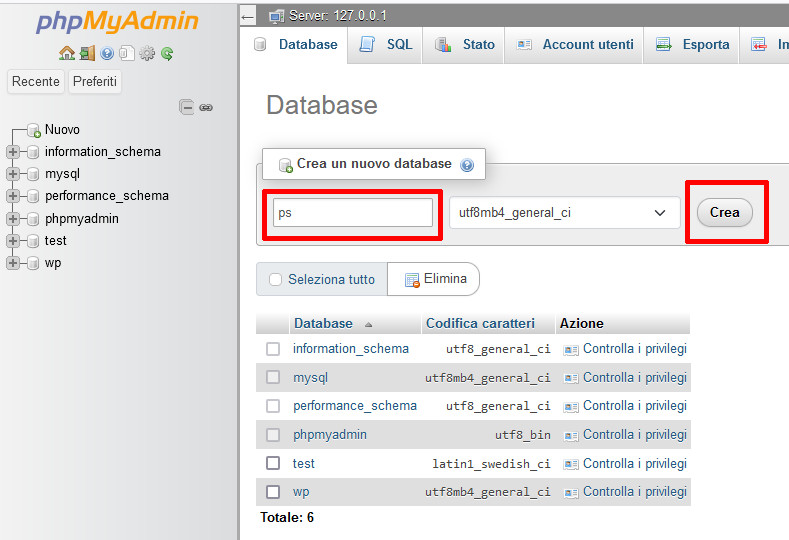Image resolution: width=789 pixels, height=540 pixels.
Task: Focus the new database name field
Action: click(x=353, y=213)
